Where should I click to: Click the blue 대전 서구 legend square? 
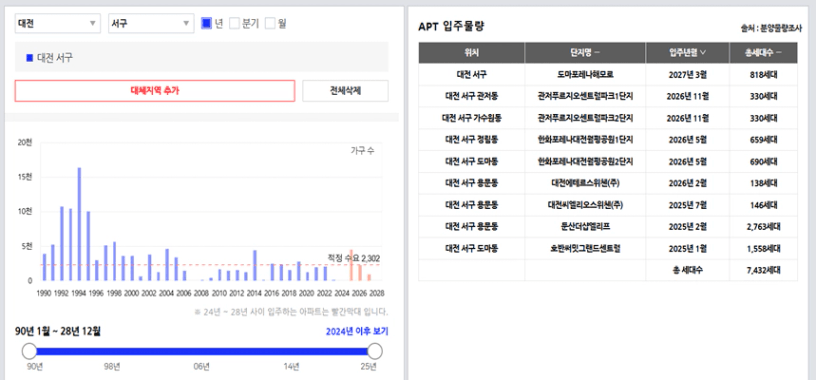pyautogui.click(x=30, y=58)
